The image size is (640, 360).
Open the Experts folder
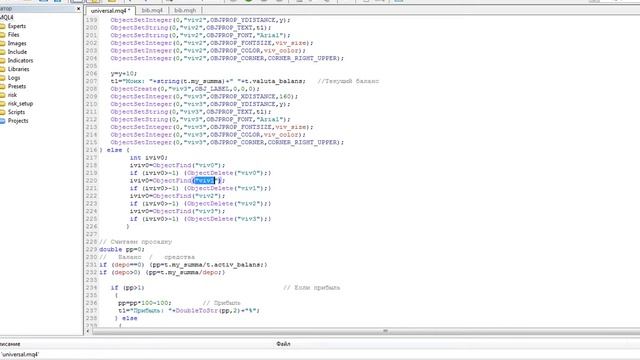pyautogui.click(x=17, y=26)
